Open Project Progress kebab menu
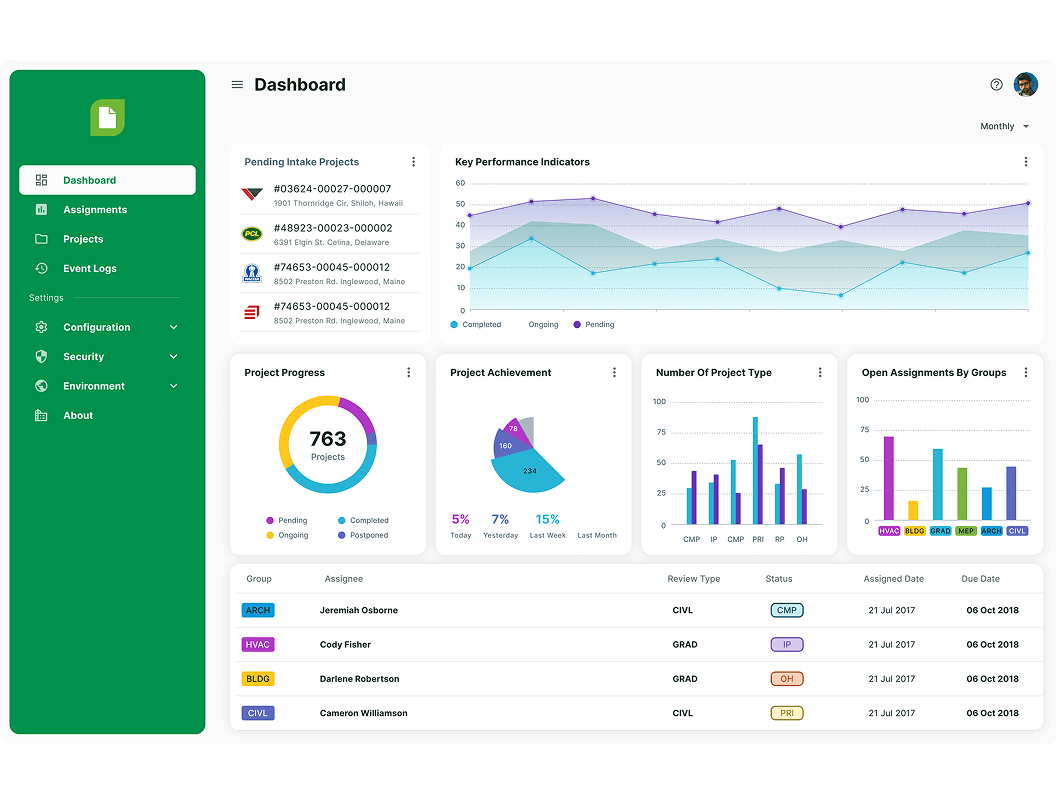Image resolution: width=1056 pixels, height=804 pixels. (408, 373)
